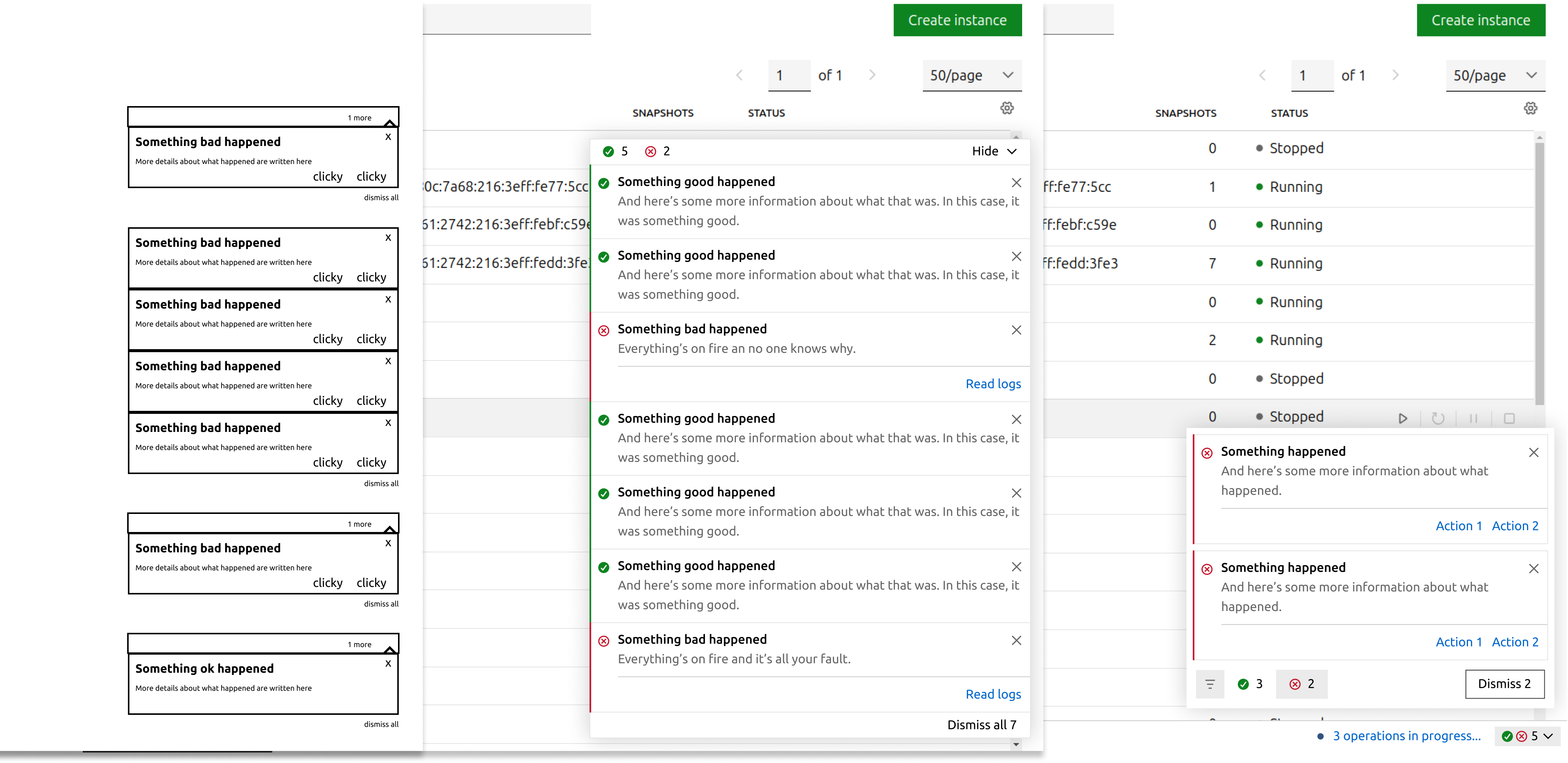This screenshot has width=1568, height=763.
Task: Toggle the error filter showing 2 beside Dismiss 2
Action: [1301, 684]
